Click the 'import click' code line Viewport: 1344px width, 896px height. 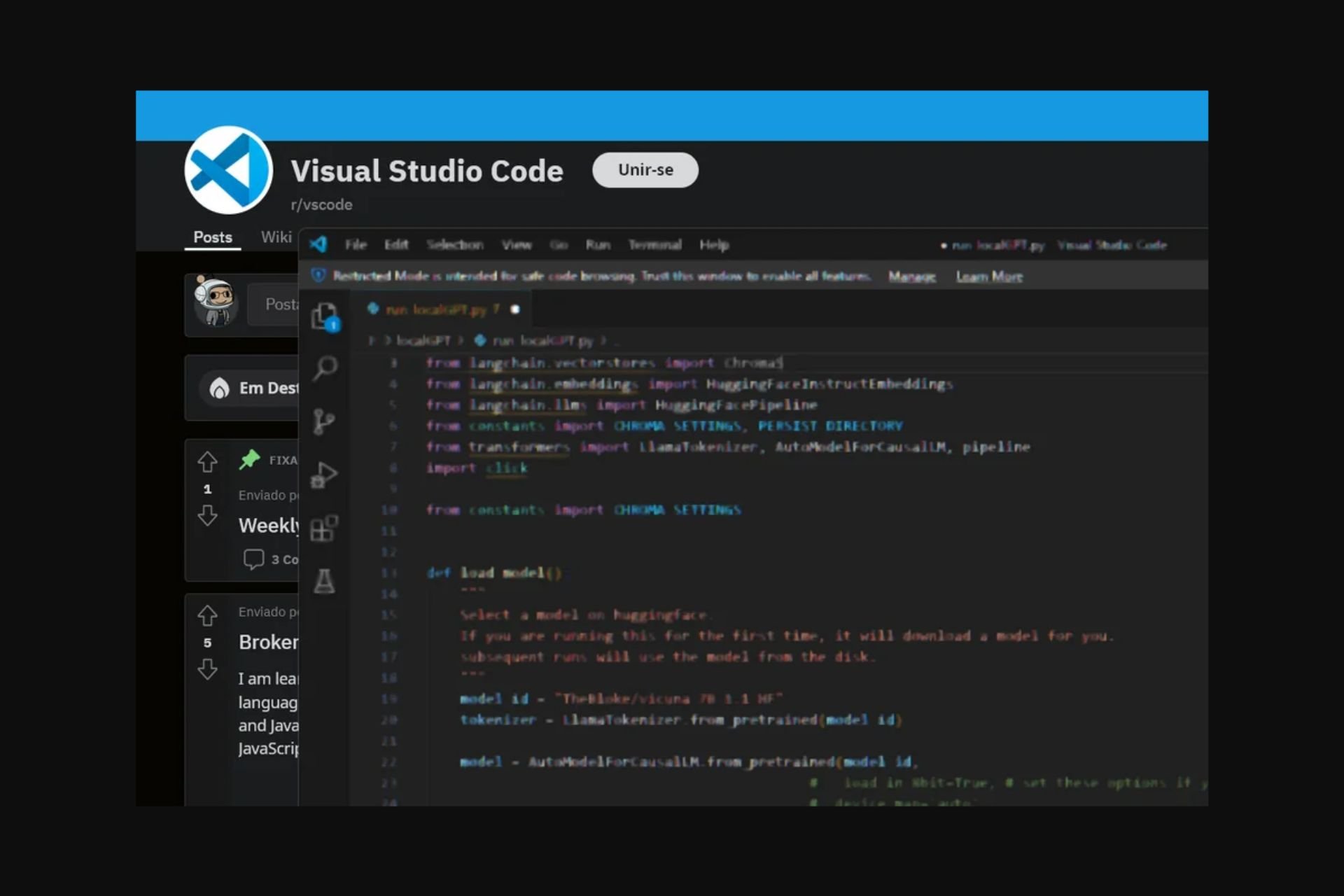click(477, 468)
